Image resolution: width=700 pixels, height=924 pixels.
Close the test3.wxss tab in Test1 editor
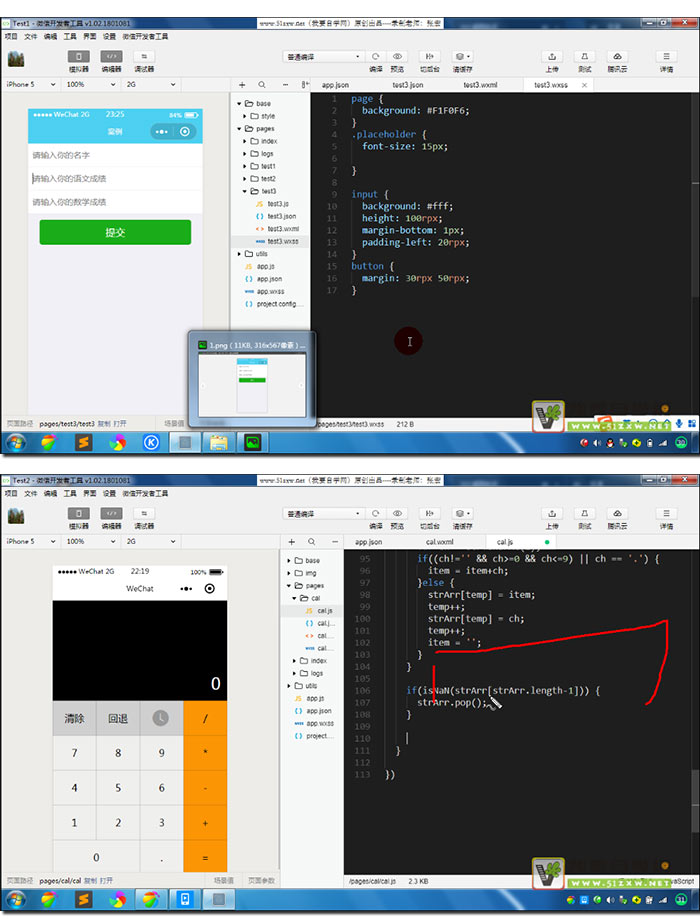[585, 85]
